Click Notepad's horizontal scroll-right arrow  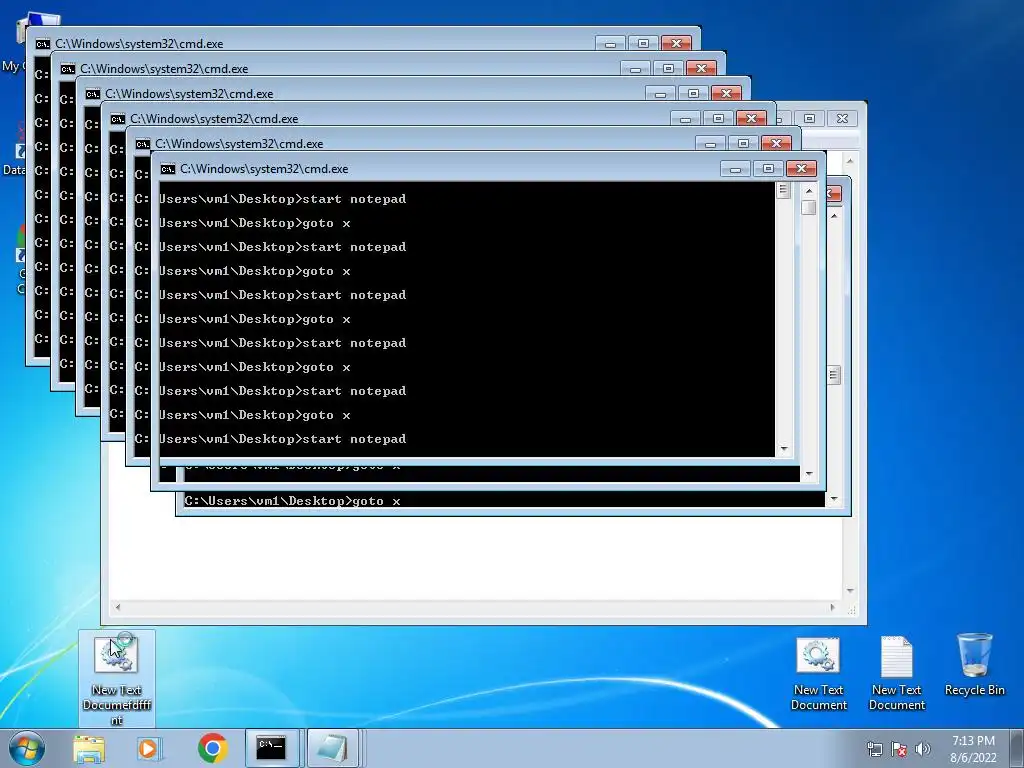coord(833,607)
